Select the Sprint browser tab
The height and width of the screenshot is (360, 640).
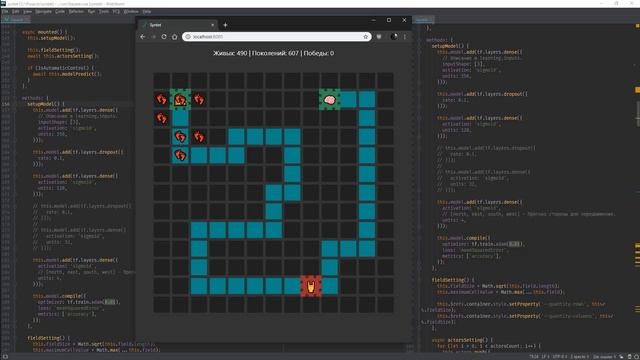click(x=178, y=25)
